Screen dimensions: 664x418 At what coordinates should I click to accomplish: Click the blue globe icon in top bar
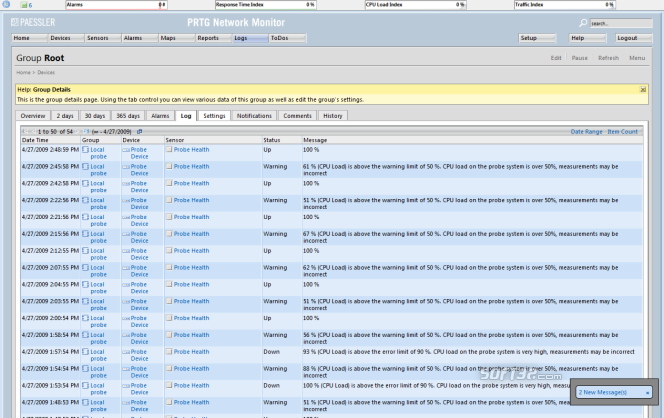6,4
